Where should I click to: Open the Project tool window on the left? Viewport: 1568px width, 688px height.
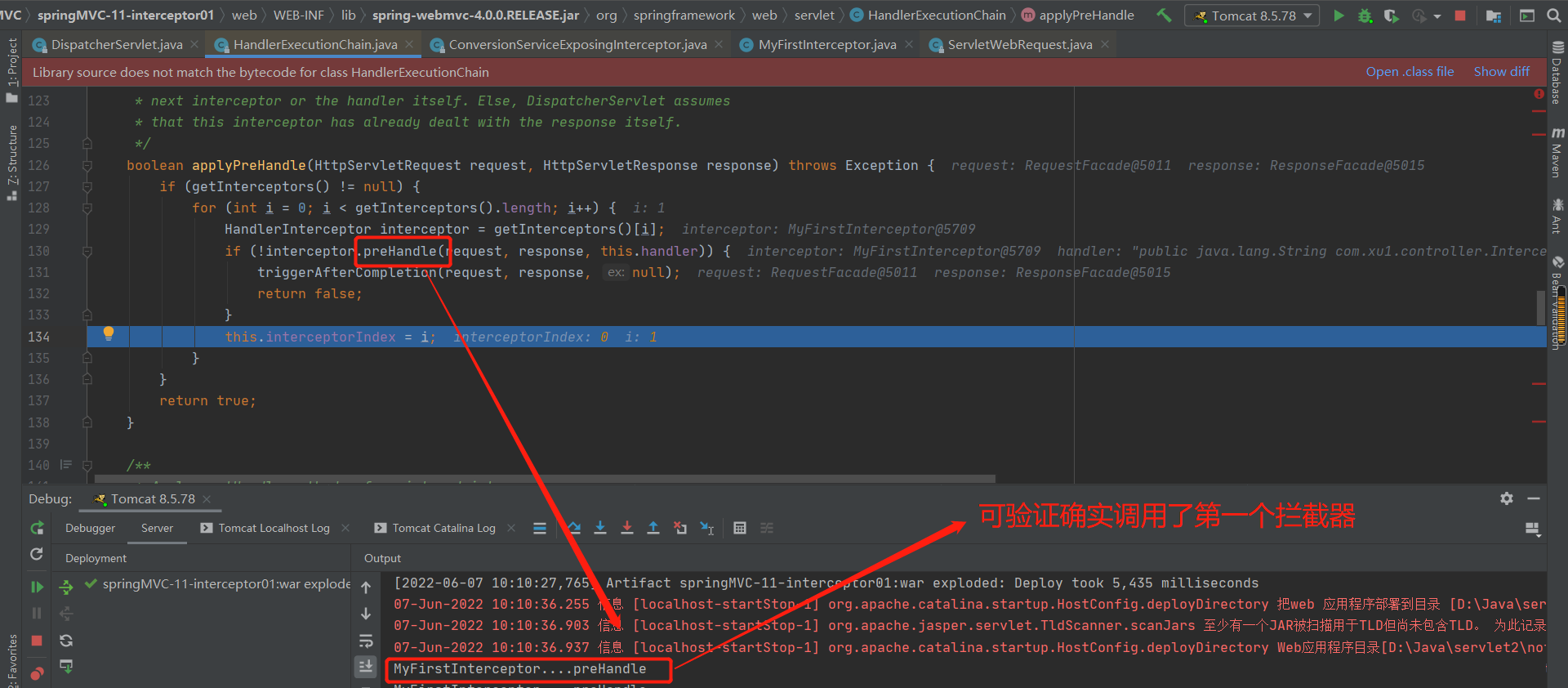coord(11,69)
